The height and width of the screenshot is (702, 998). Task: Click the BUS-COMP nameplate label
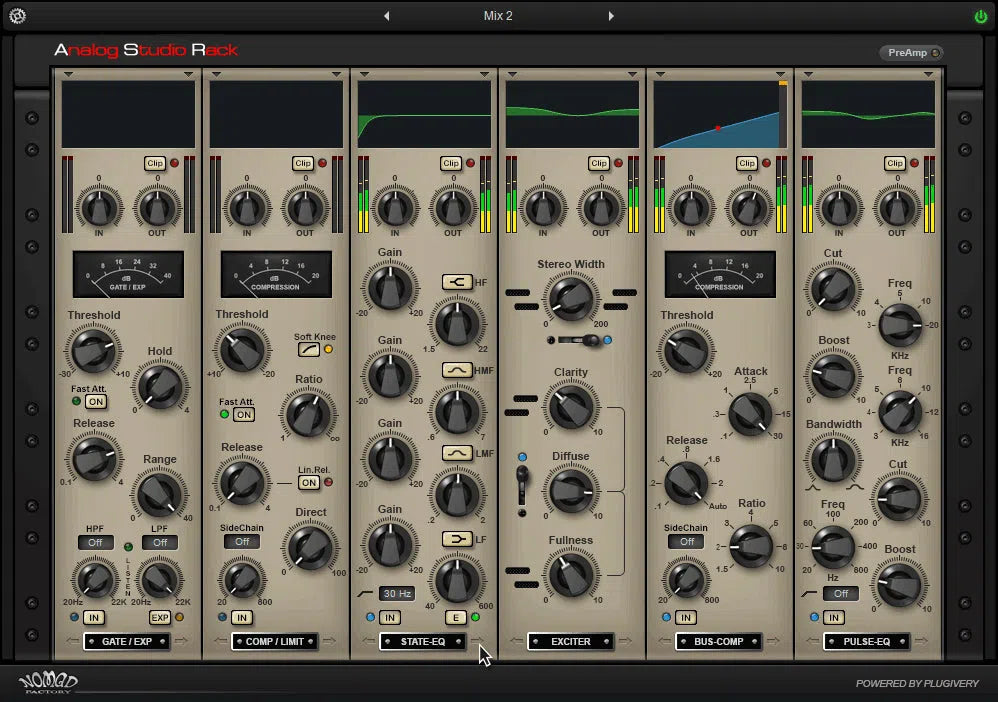click(718, 641)
